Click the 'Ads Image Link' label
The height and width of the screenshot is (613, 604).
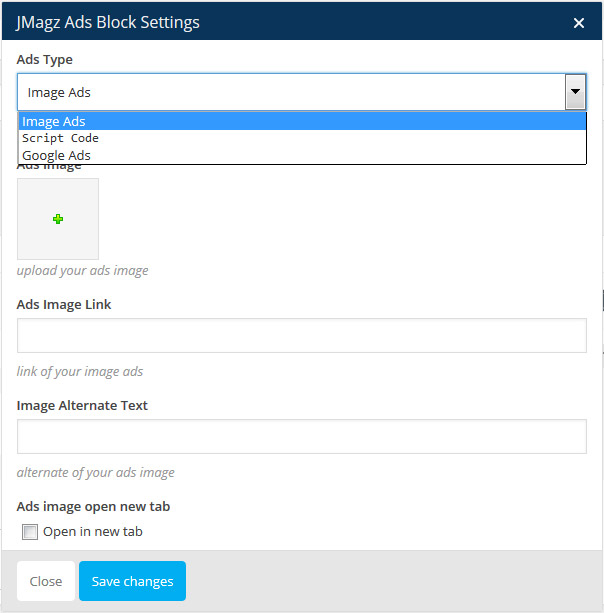tap(64, 304)
